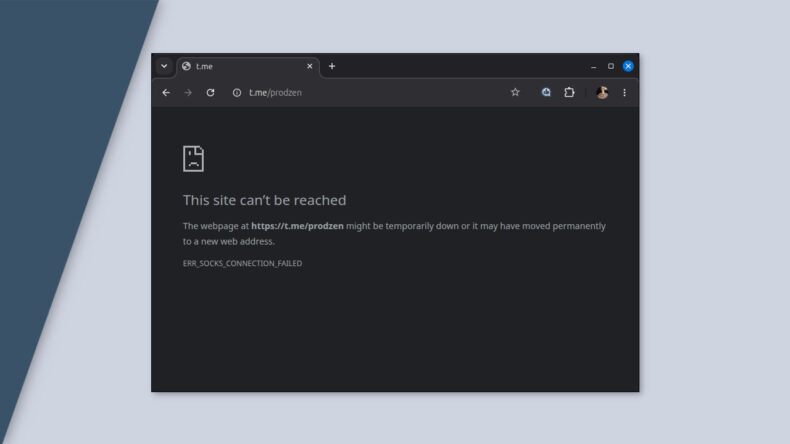Open the blue extension icon in toolbar
Viewport: 790px width, 444px height.
(546, 92)
